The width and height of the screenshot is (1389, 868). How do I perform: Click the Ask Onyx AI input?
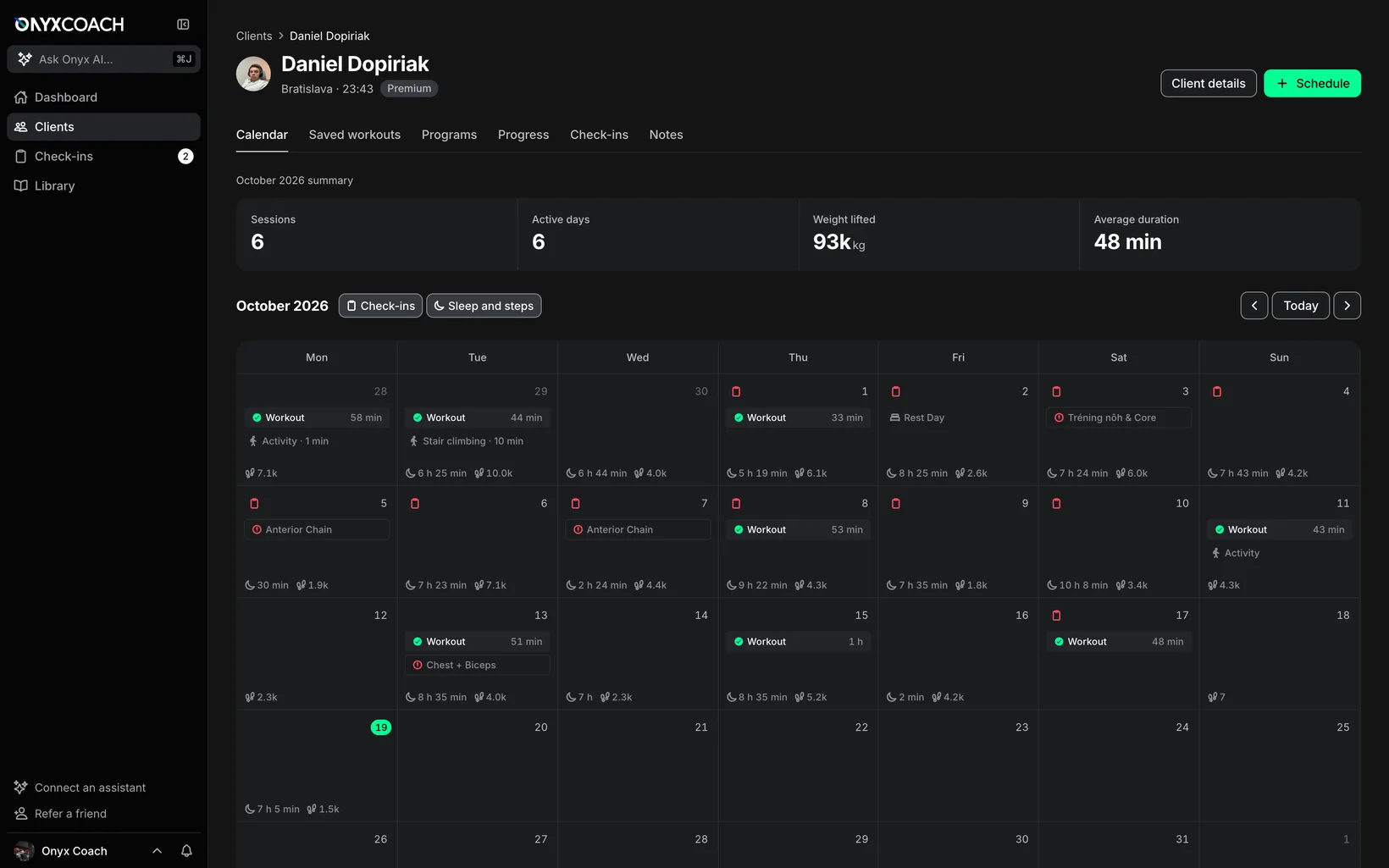[103, 59]
